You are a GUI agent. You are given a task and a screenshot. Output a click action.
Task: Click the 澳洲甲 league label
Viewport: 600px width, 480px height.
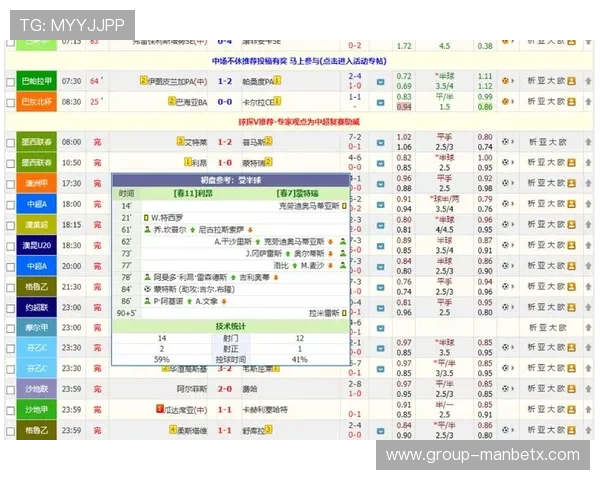[x=37, y=183]
